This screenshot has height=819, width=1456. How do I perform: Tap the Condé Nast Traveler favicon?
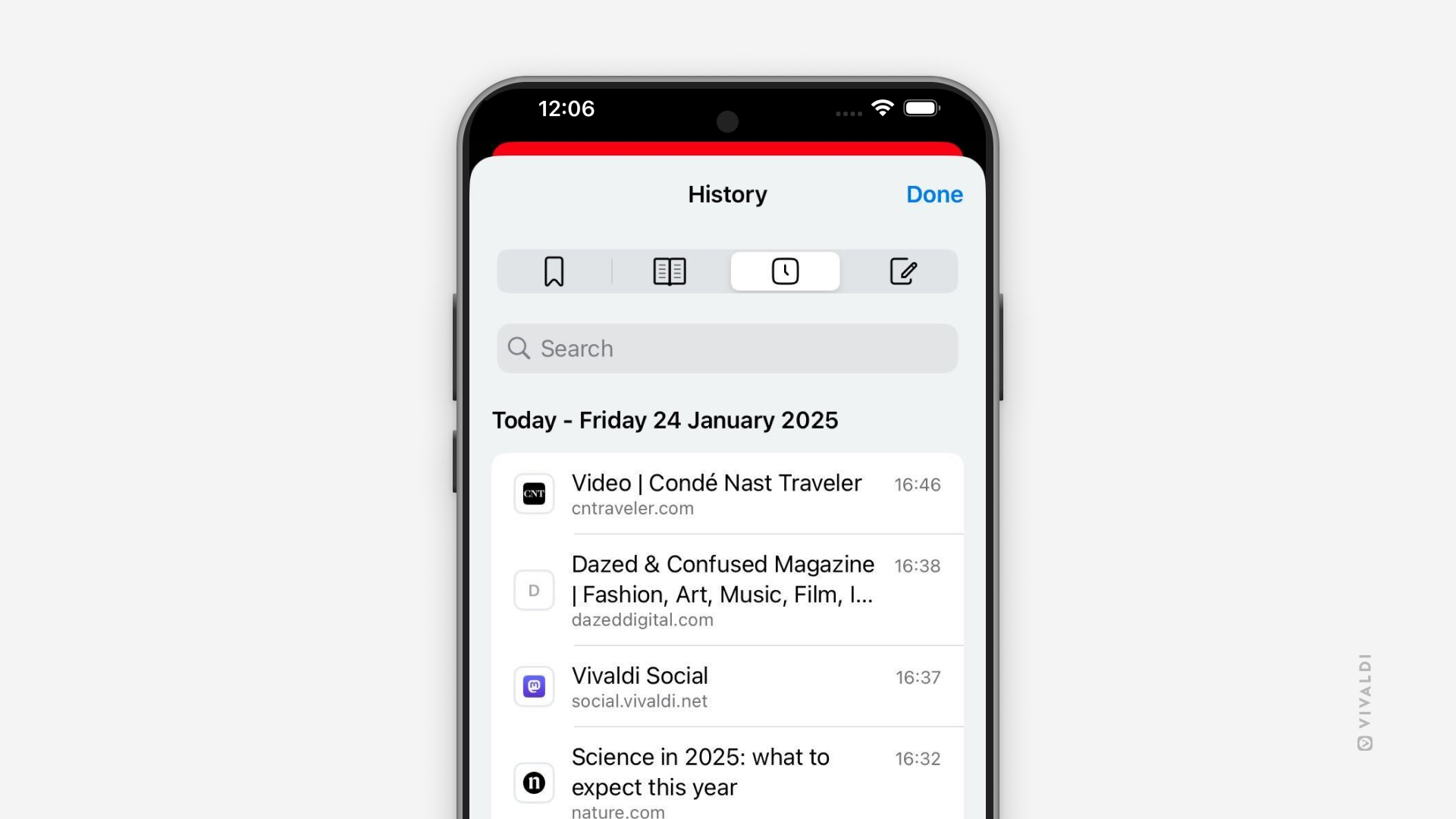click(534, 493)
